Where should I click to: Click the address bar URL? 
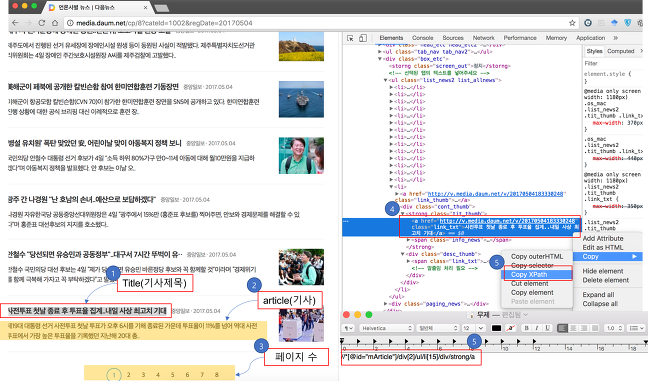coord(164,23)
